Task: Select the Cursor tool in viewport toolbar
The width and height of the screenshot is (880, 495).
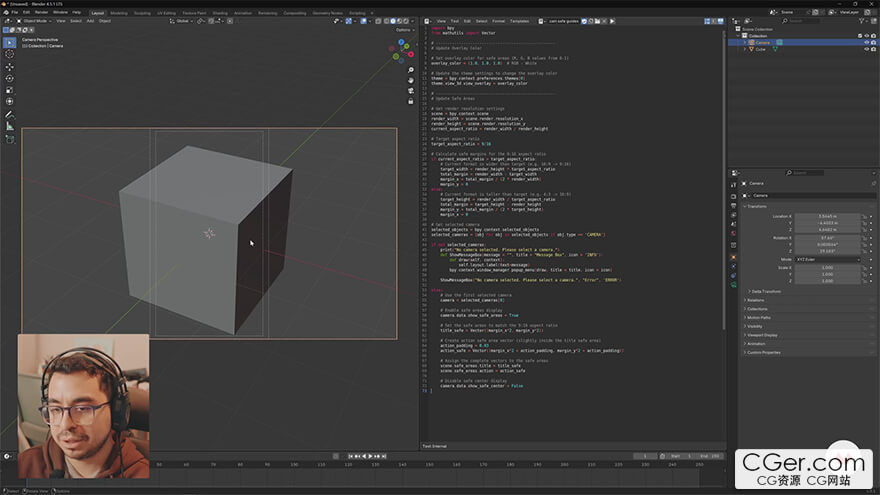Action: (9, 54)
